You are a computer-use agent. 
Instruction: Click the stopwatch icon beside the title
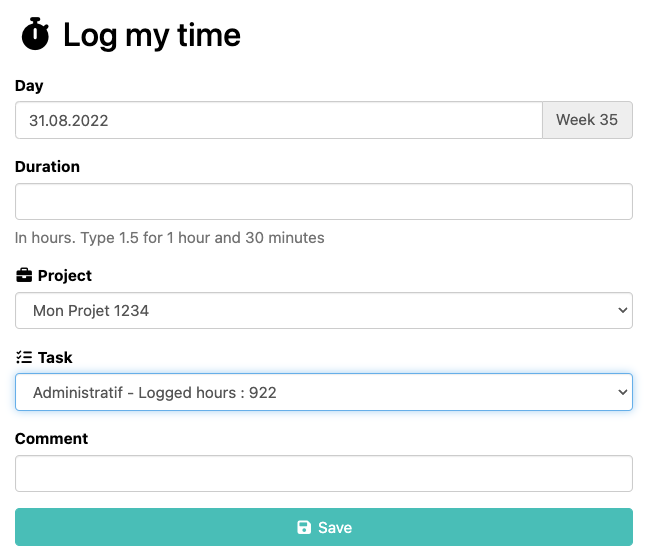point(36,34)
